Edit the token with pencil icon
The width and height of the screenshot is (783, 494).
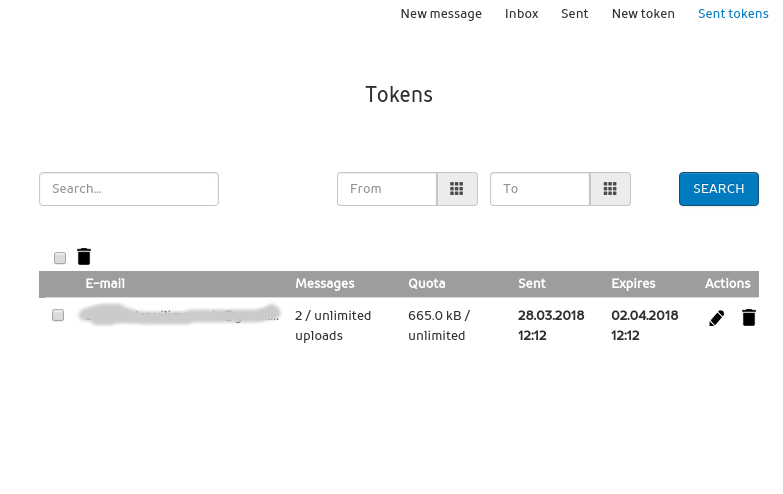click(716, 318)
